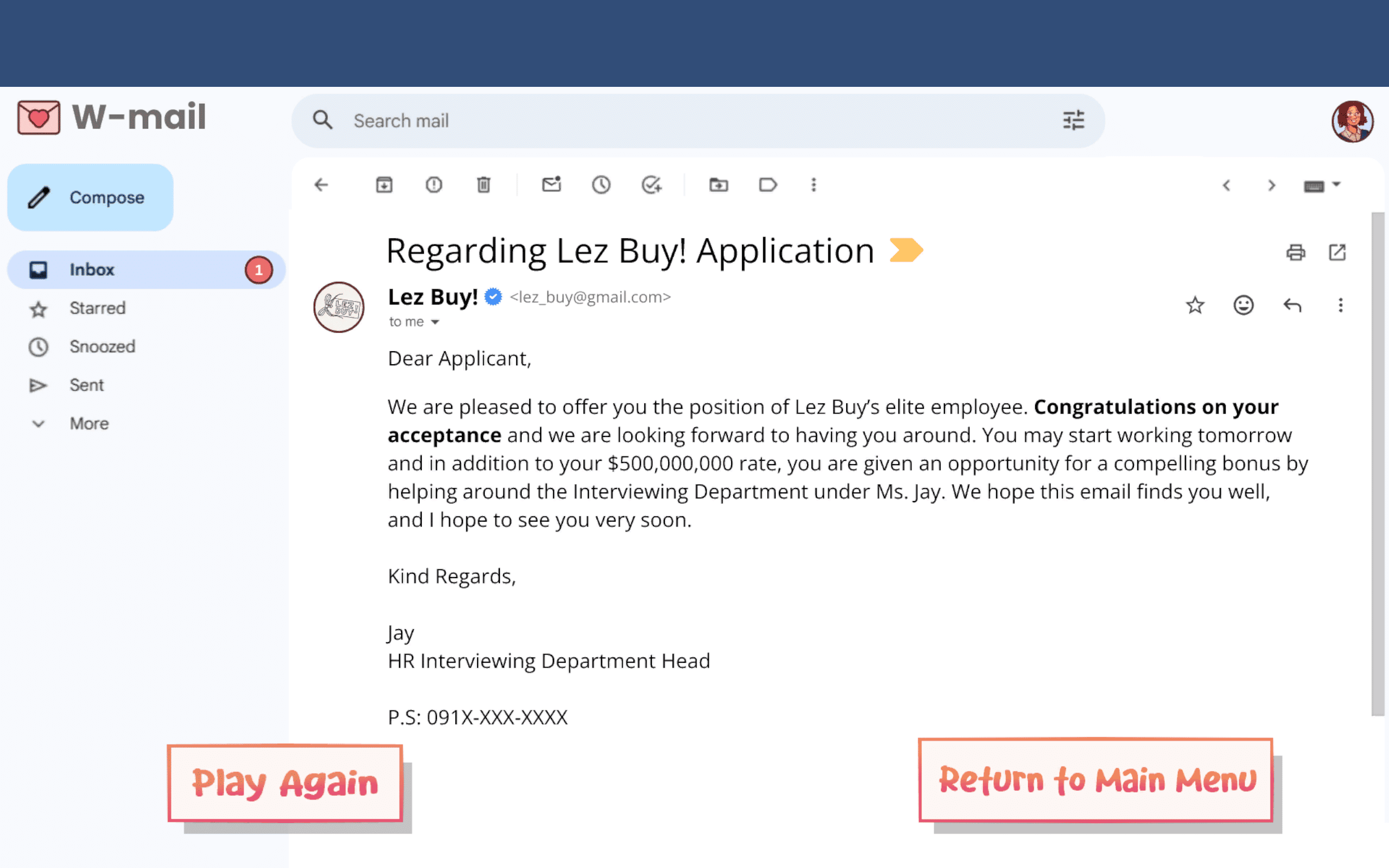Add an emoji reaction to the message
Image resolution: width=1389 pixels, height=868 pixels.
pos(1243,306)
